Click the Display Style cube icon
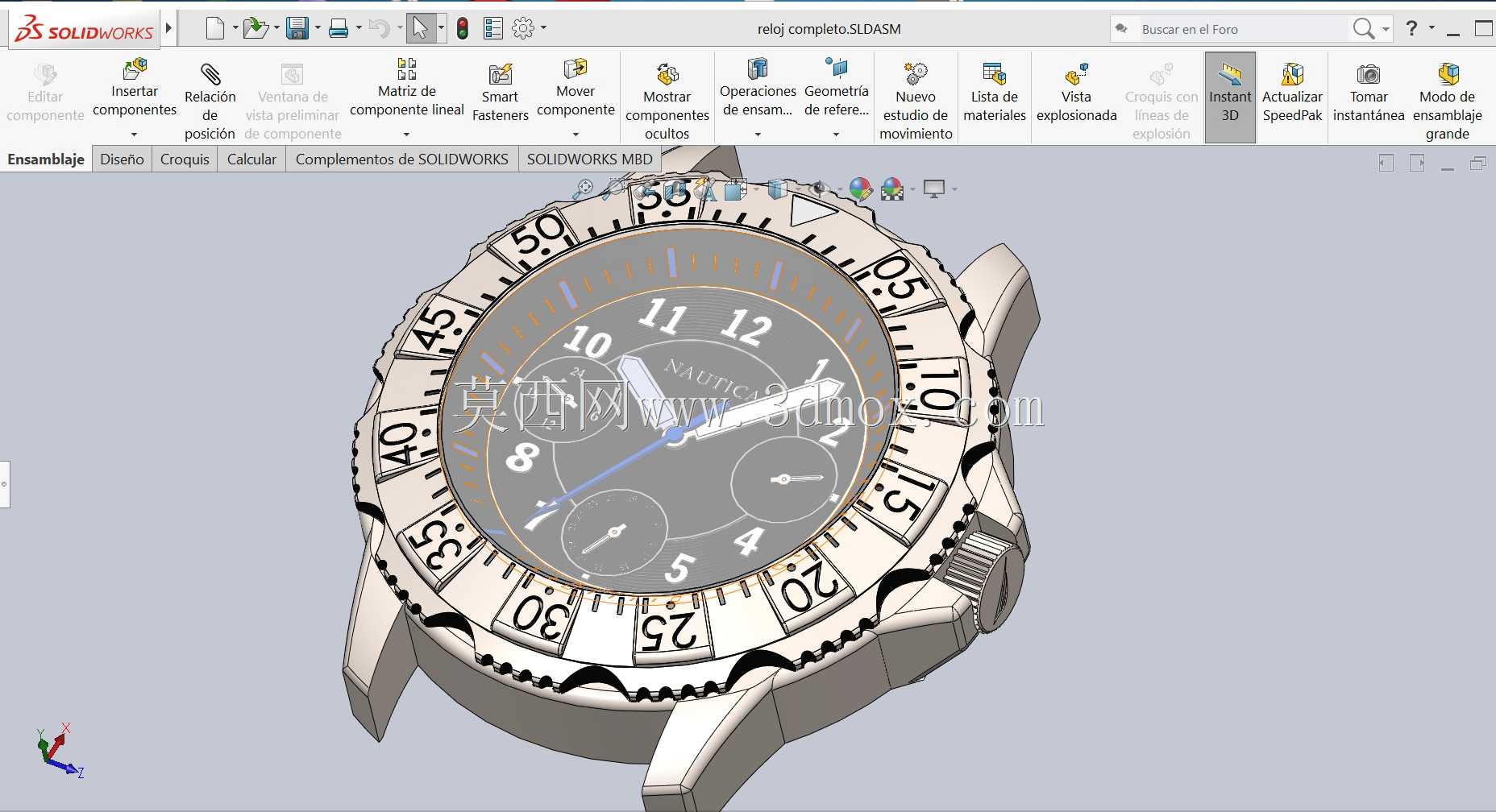Viewport: 1496px width, 812px height. point(777,190)
